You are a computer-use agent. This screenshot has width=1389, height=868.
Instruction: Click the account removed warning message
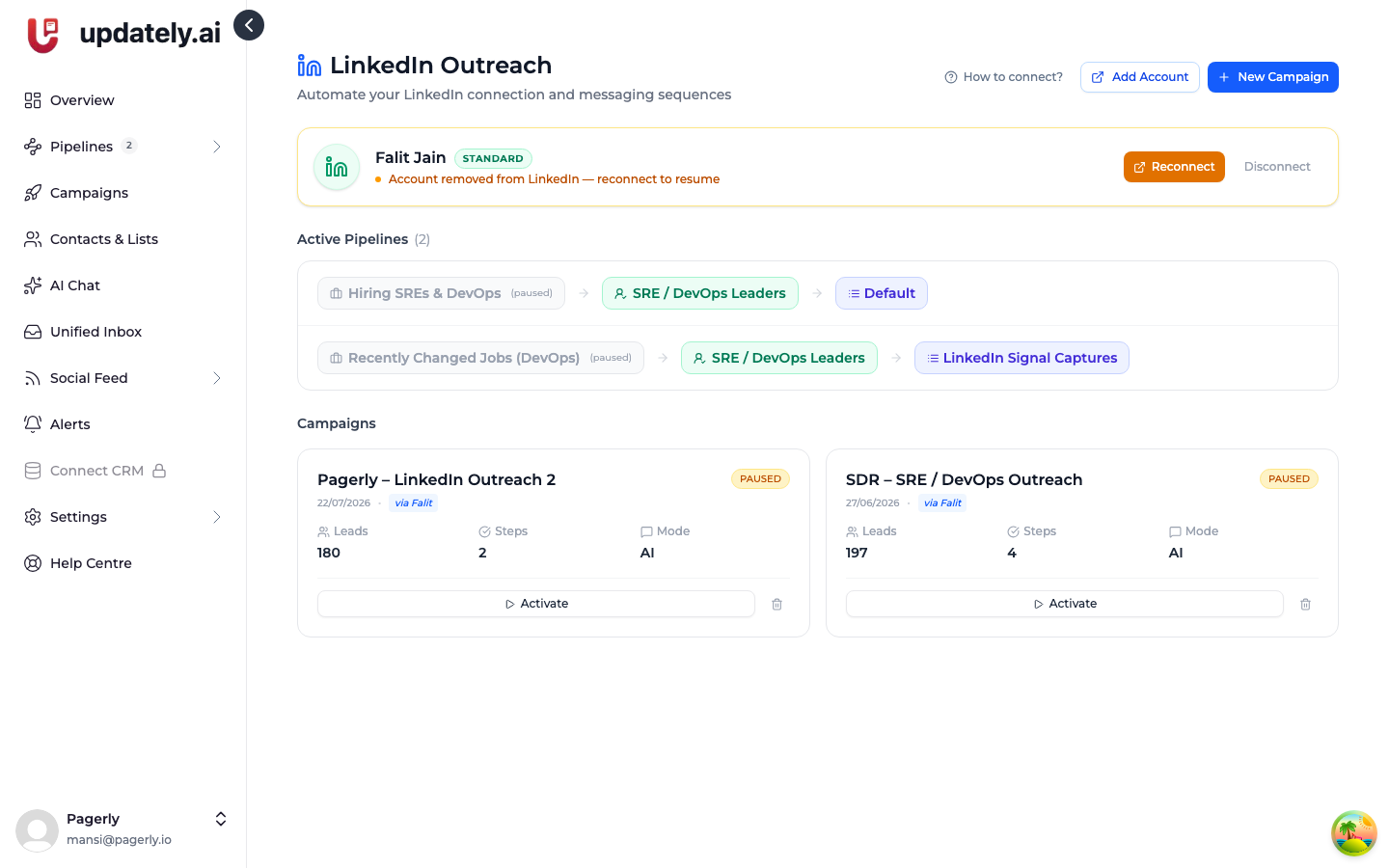coord(555,179)
